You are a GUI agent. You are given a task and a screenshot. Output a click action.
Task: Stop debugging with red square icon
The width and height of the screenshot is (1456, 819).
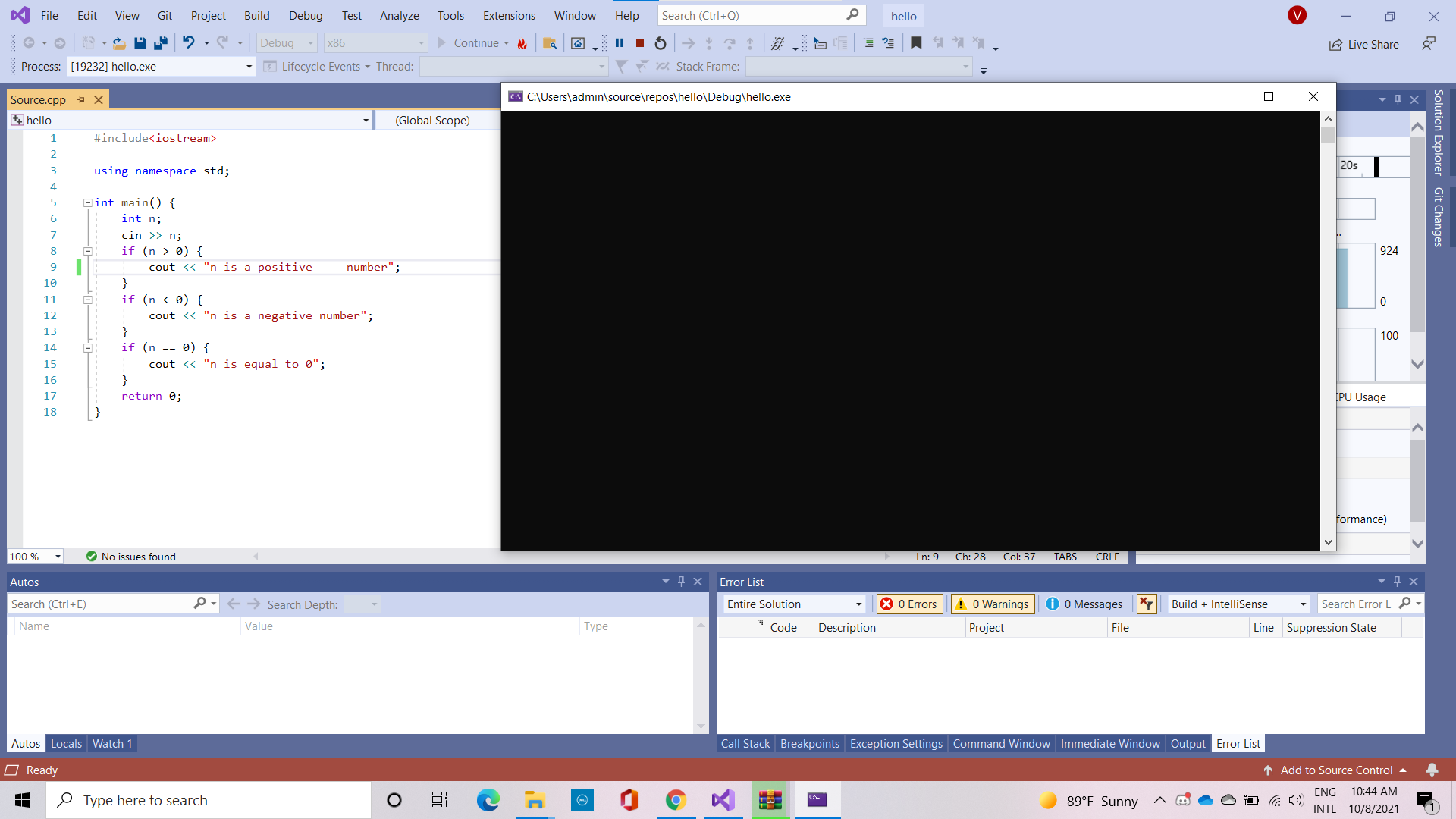click(640, 43)
